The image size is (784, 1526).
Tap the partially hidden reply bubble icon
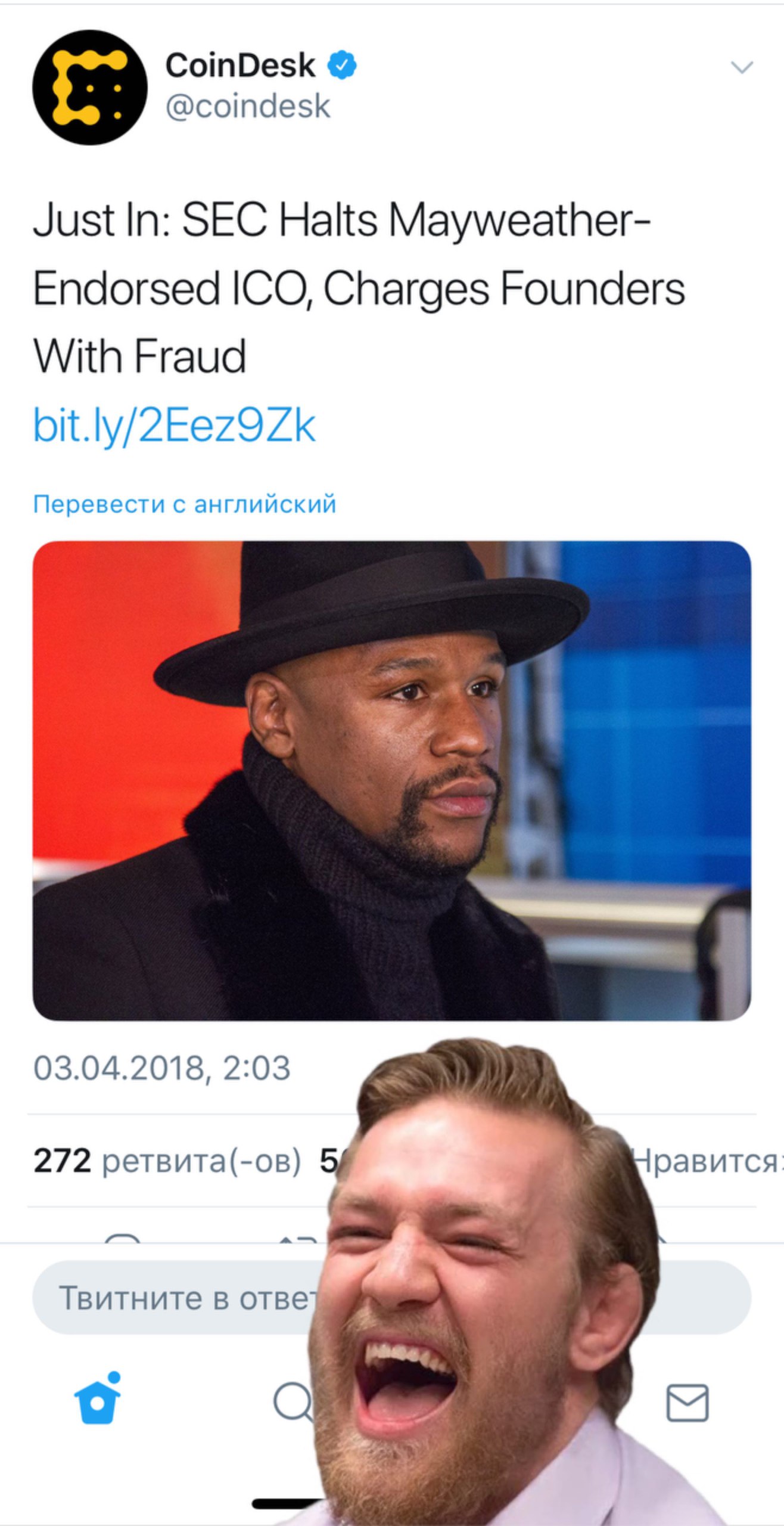122,1239
